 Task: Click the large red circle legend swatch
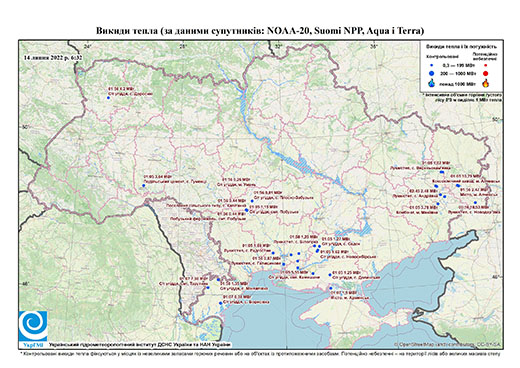(x=486, y=74)
